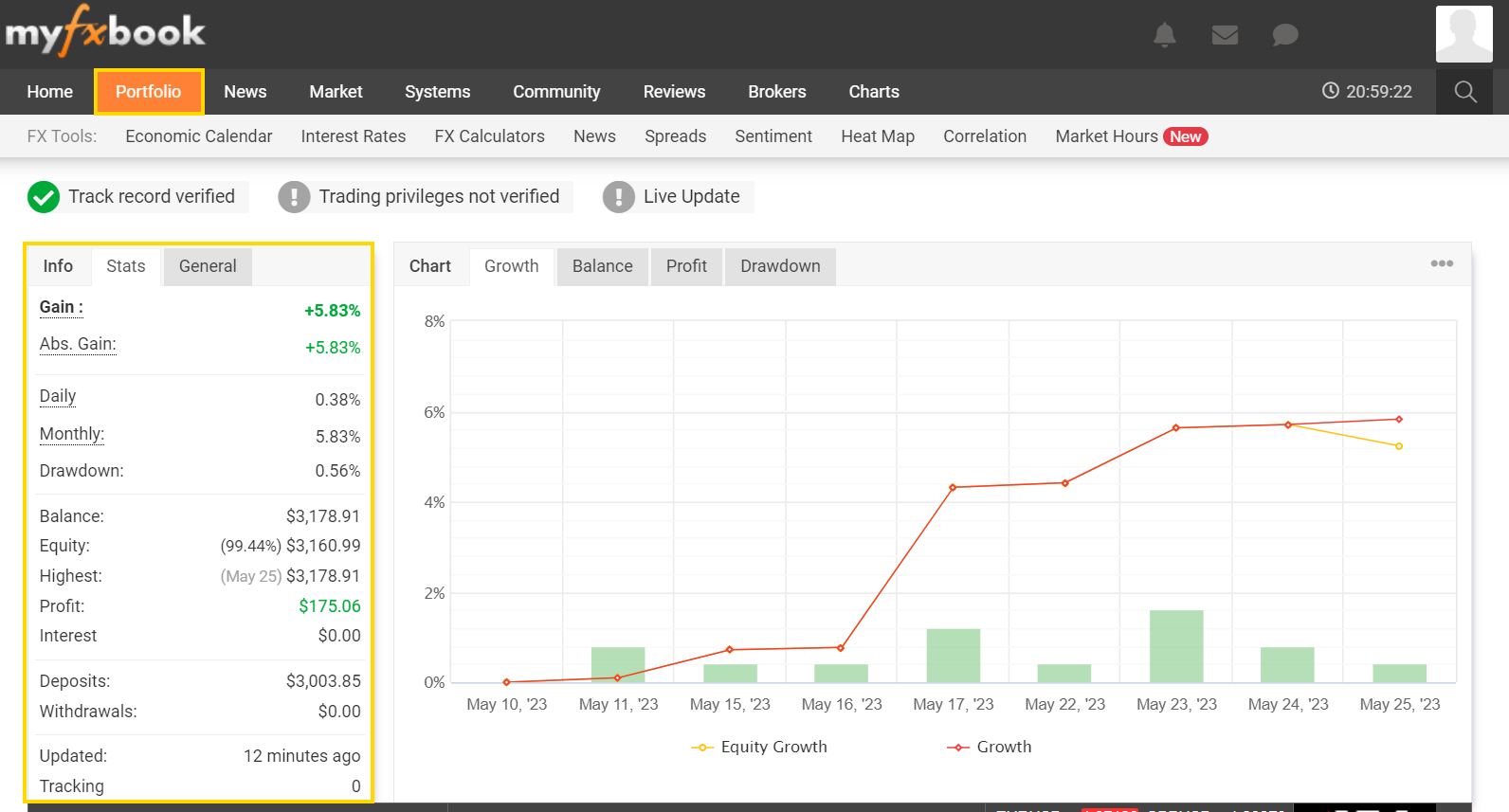Open the FX Calculators tool

point(490,136)
